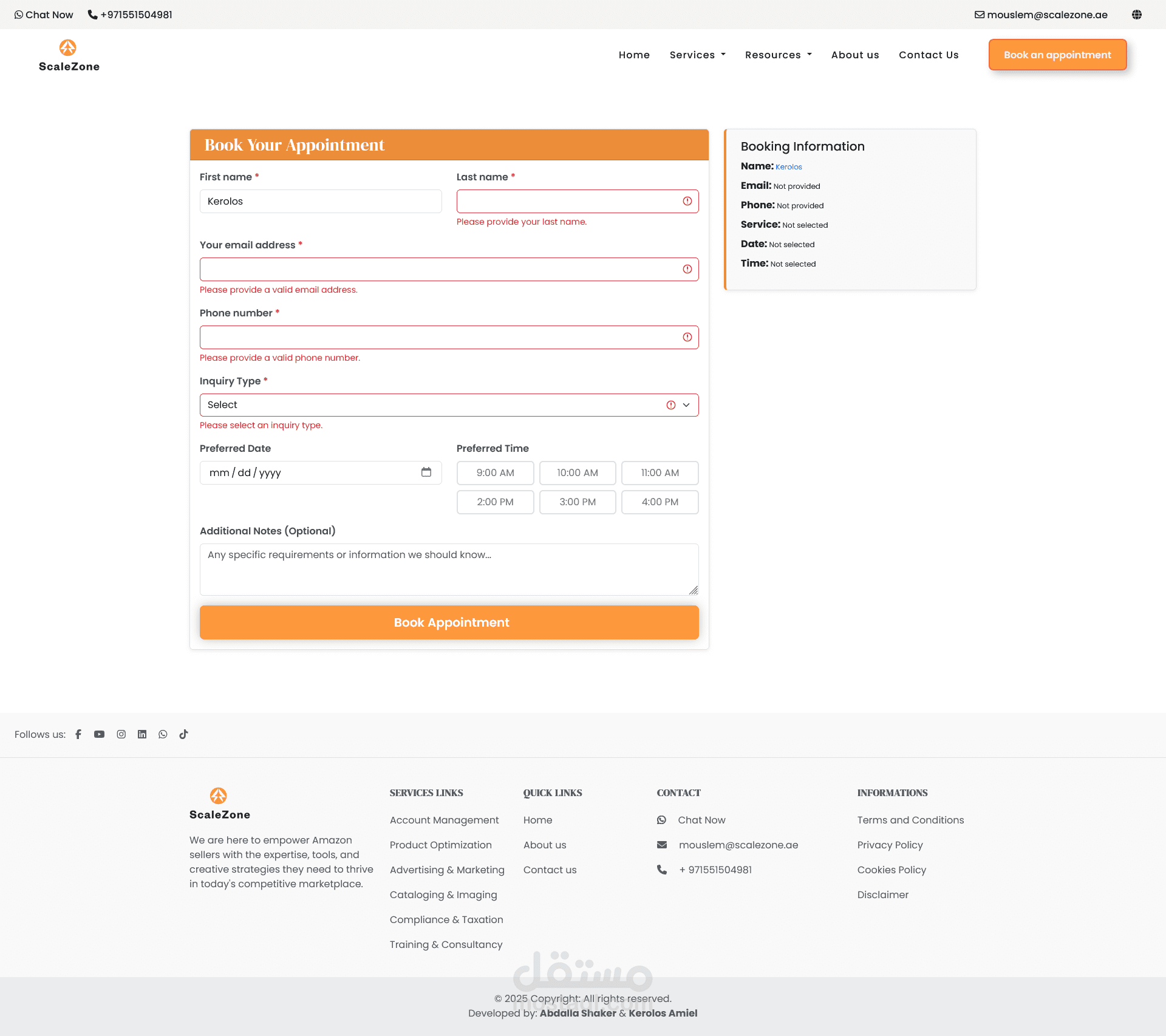Select the 9:00 AM time slot

point(495,472)
